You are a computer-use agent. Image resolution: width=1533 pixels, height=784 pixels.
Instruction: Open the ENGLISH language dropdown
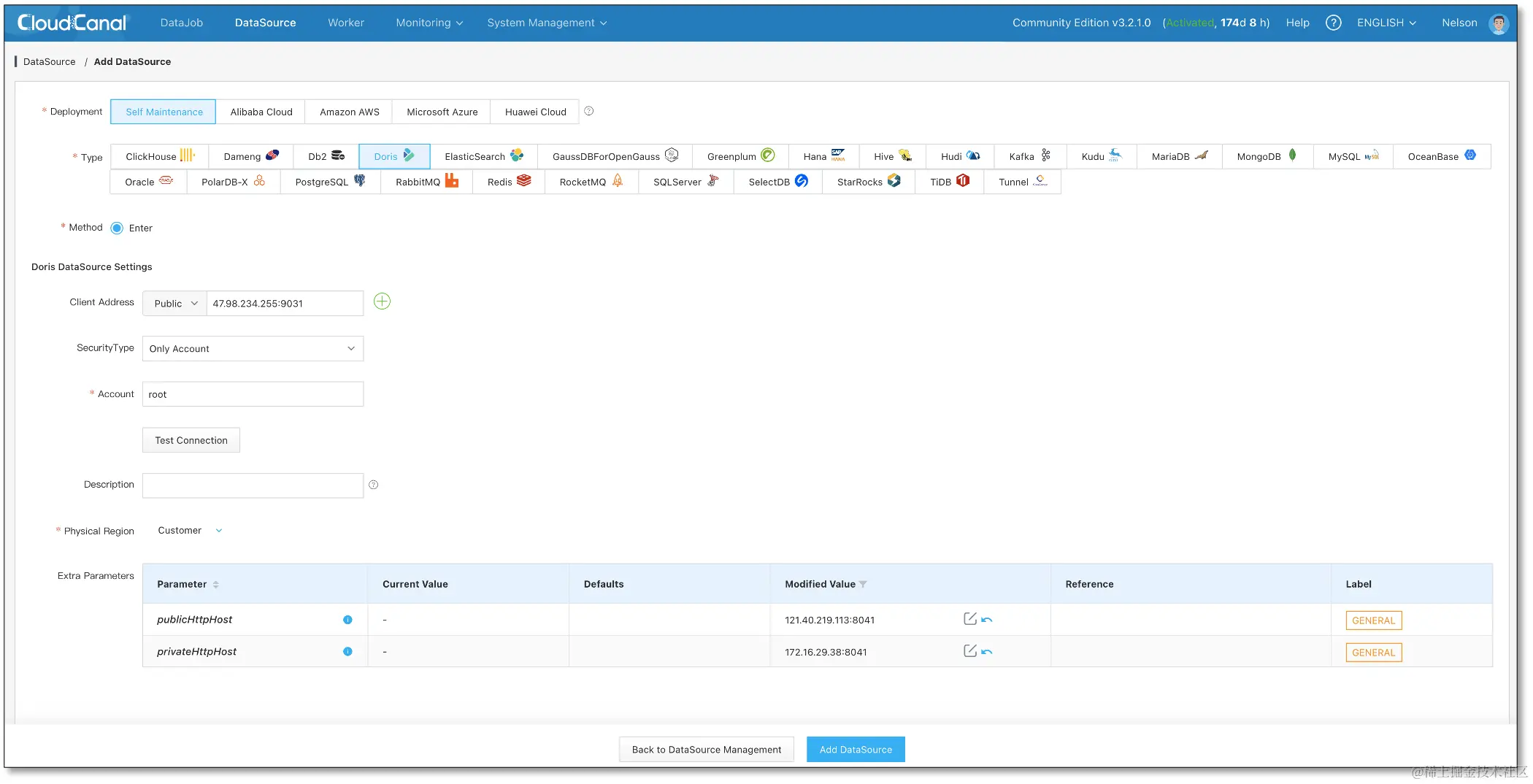point(1386,23)
